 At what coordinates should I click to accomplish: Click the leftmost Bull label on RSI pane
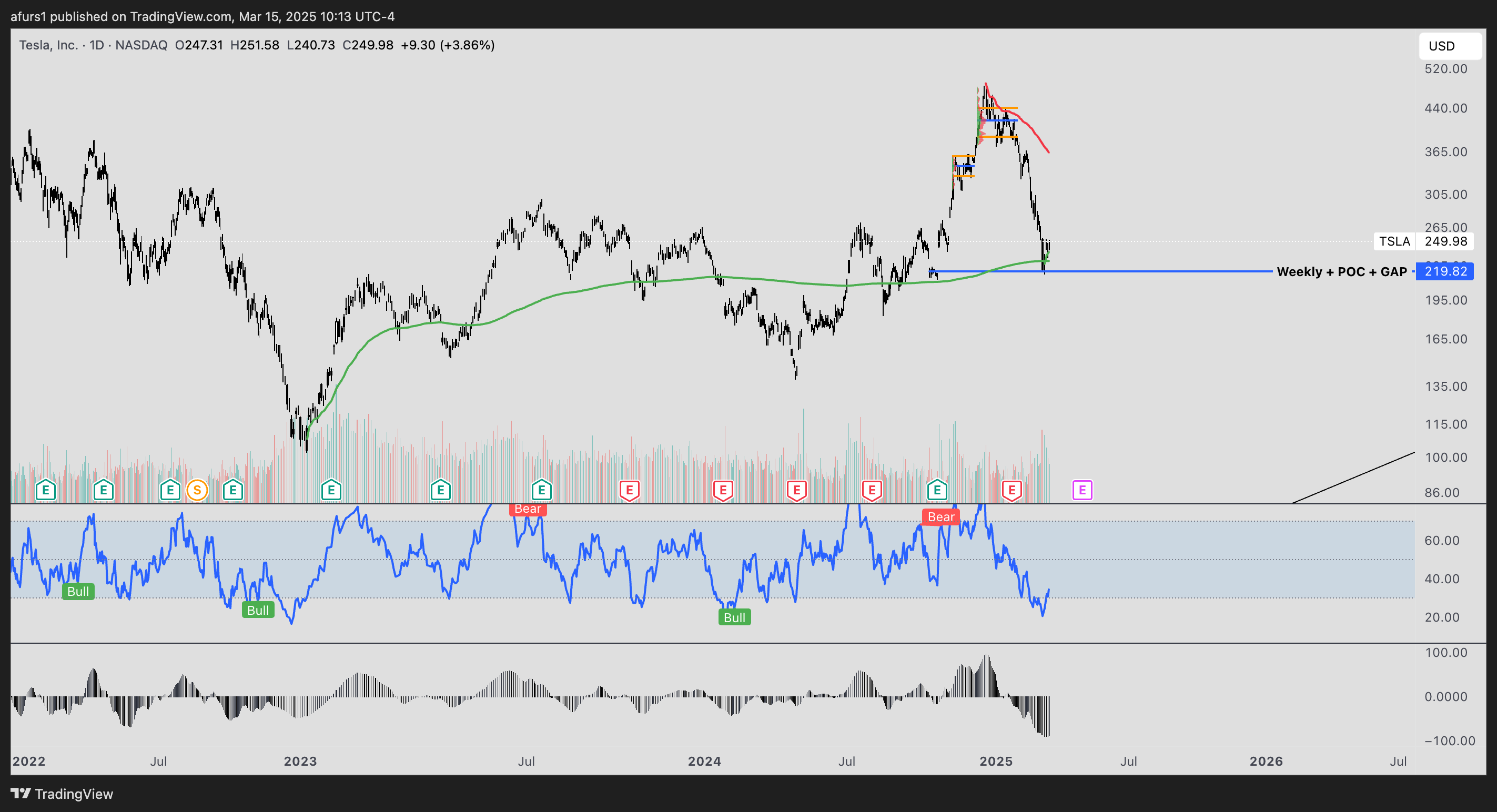click(x=78, y=591)
